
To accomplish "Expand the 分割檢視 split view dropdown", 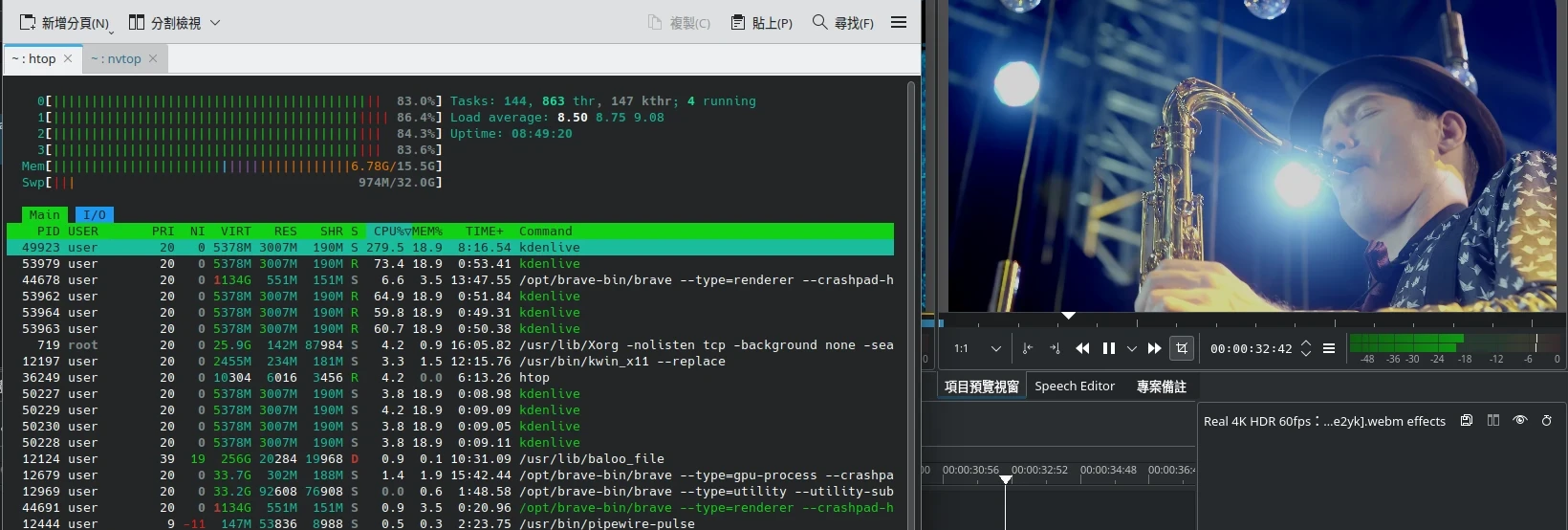I will [x=215, y=23].
